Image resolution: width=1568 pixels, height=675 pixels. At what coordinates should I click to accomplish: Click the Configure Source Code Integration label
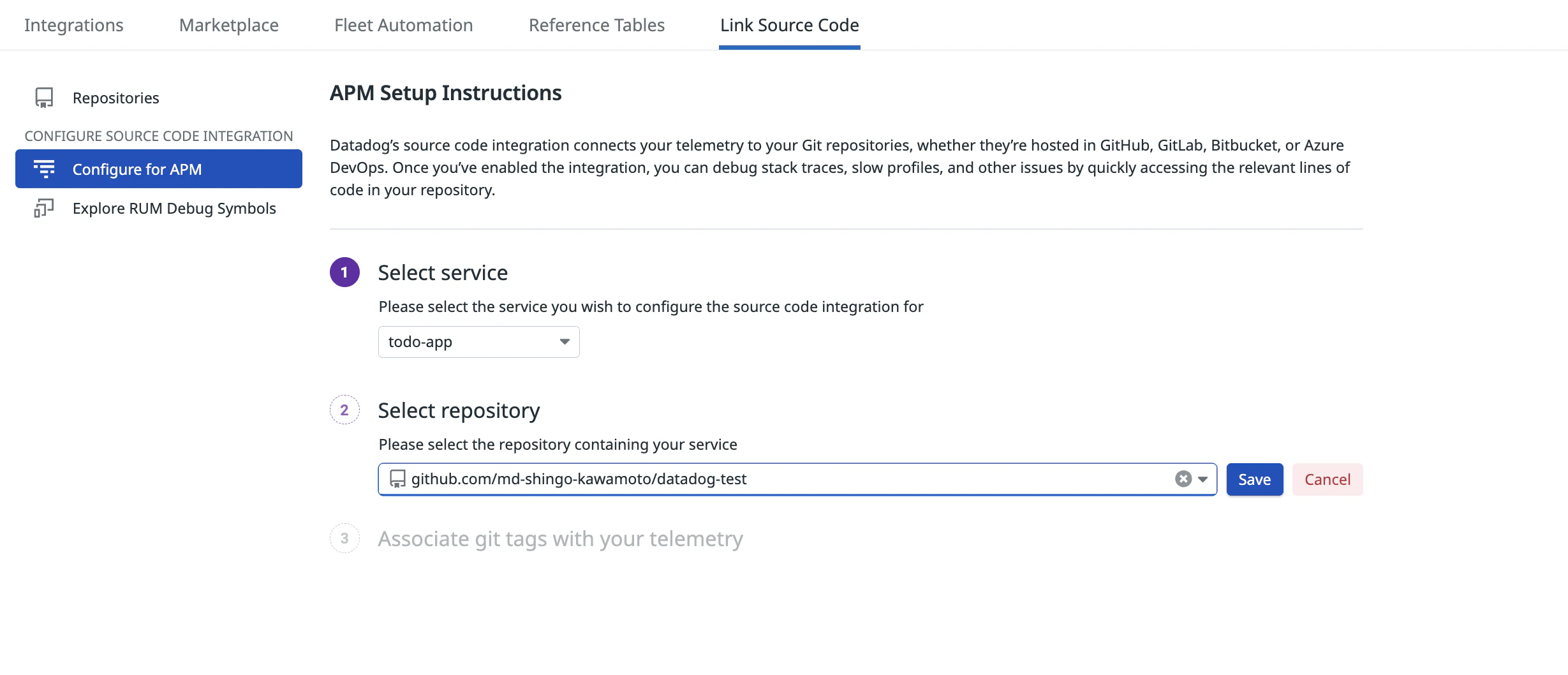(x=159, y=136)
